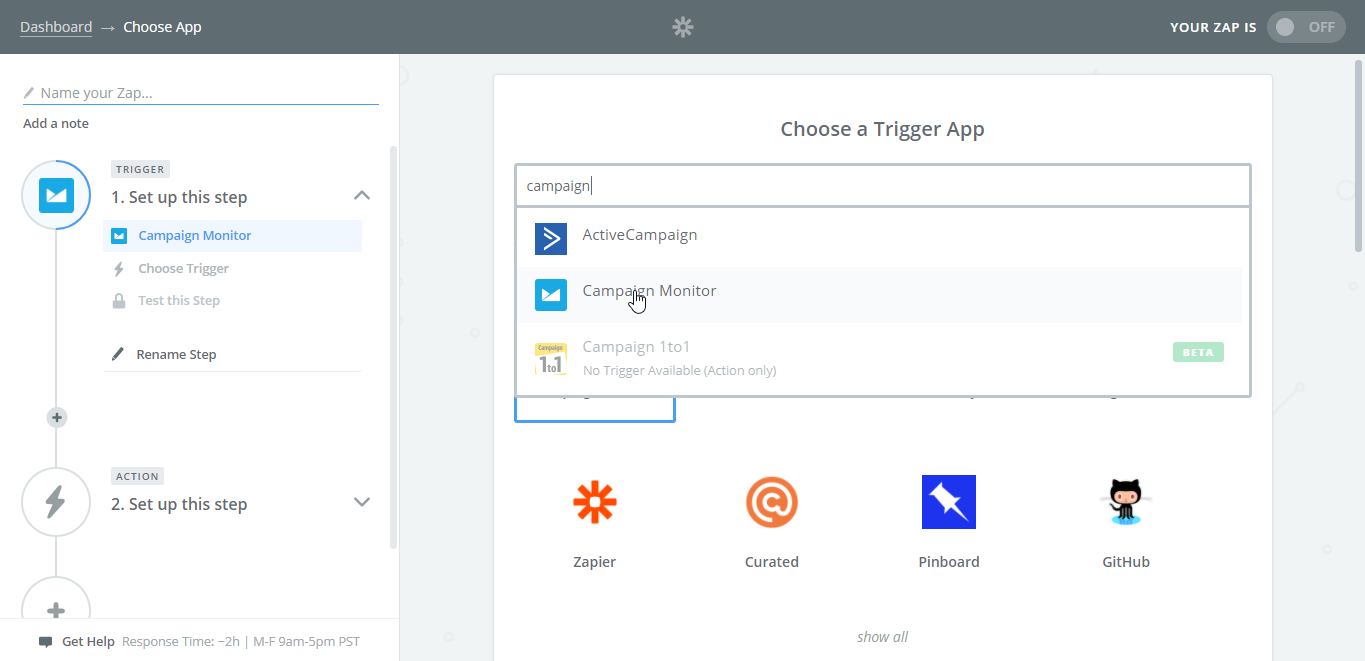Image resolution: width=1365 pixels, height=661 pixels.
Task: Click the small Campaign Monitor icon in sidebar
Action: click(x=119, y=236)
